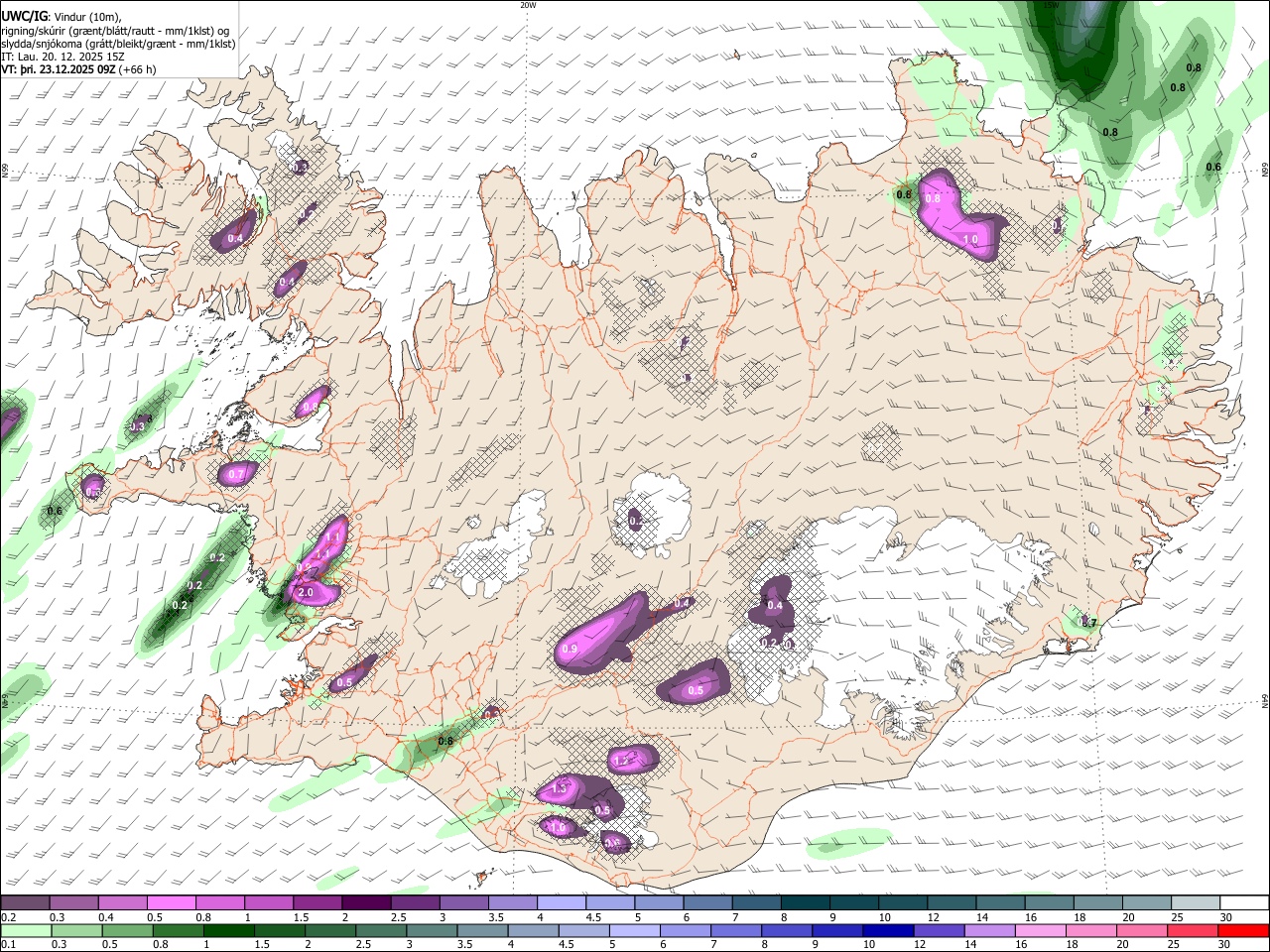
Task: Select the lavender 4 swatch in top legend row
Action: point(562,902)
